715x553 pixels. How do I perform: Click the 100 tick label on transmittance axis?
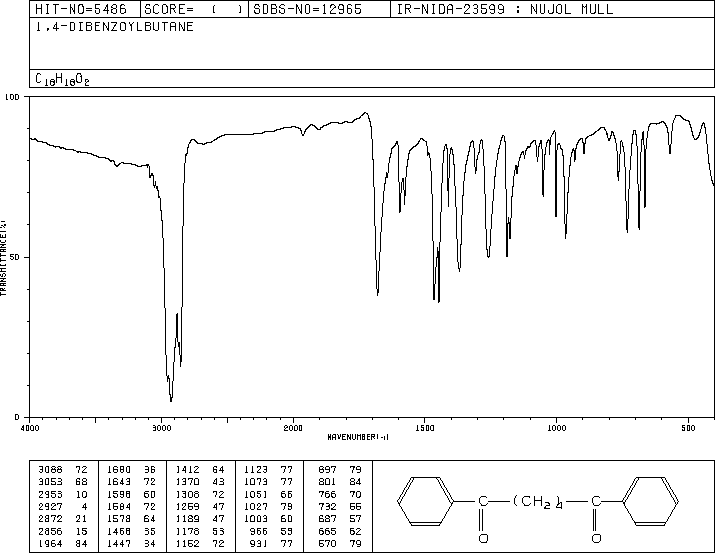(x=13, y=97)
